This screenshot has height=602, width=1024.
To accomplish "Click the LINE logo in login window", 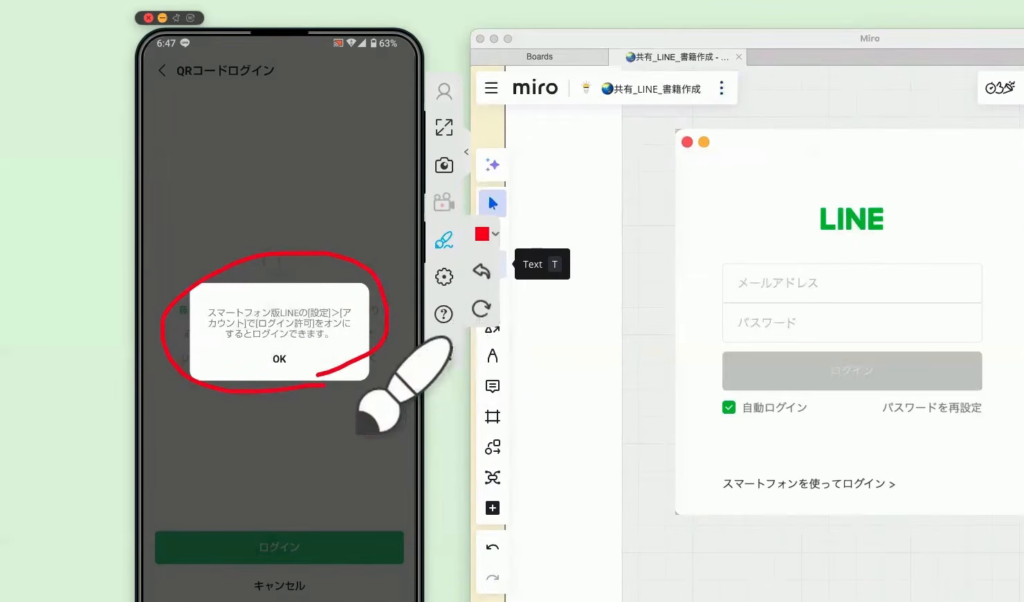I will pos(852,219).
